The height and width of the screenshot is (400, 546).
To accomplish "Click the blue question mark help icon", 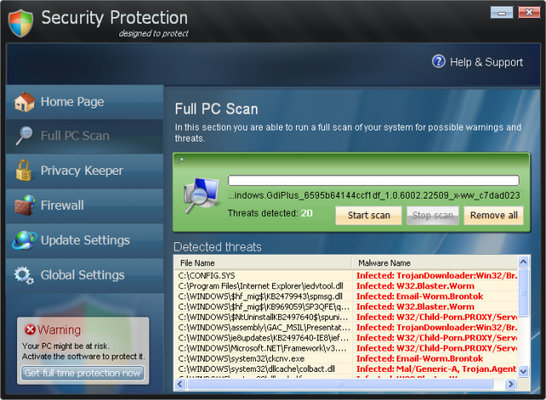I will [x=438, y=62].
